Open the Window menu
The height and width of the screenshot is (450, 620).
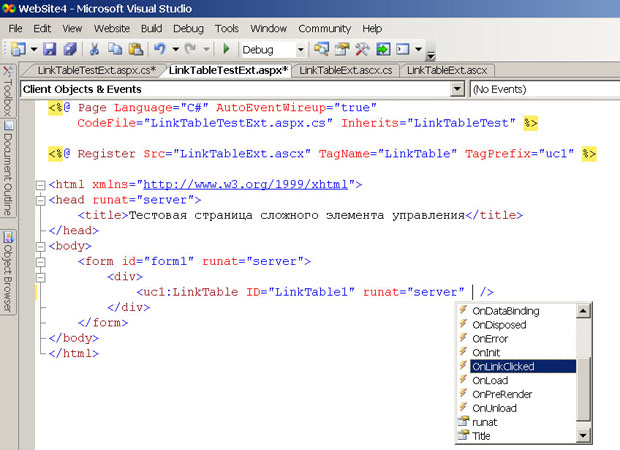(x=268, y=28)
